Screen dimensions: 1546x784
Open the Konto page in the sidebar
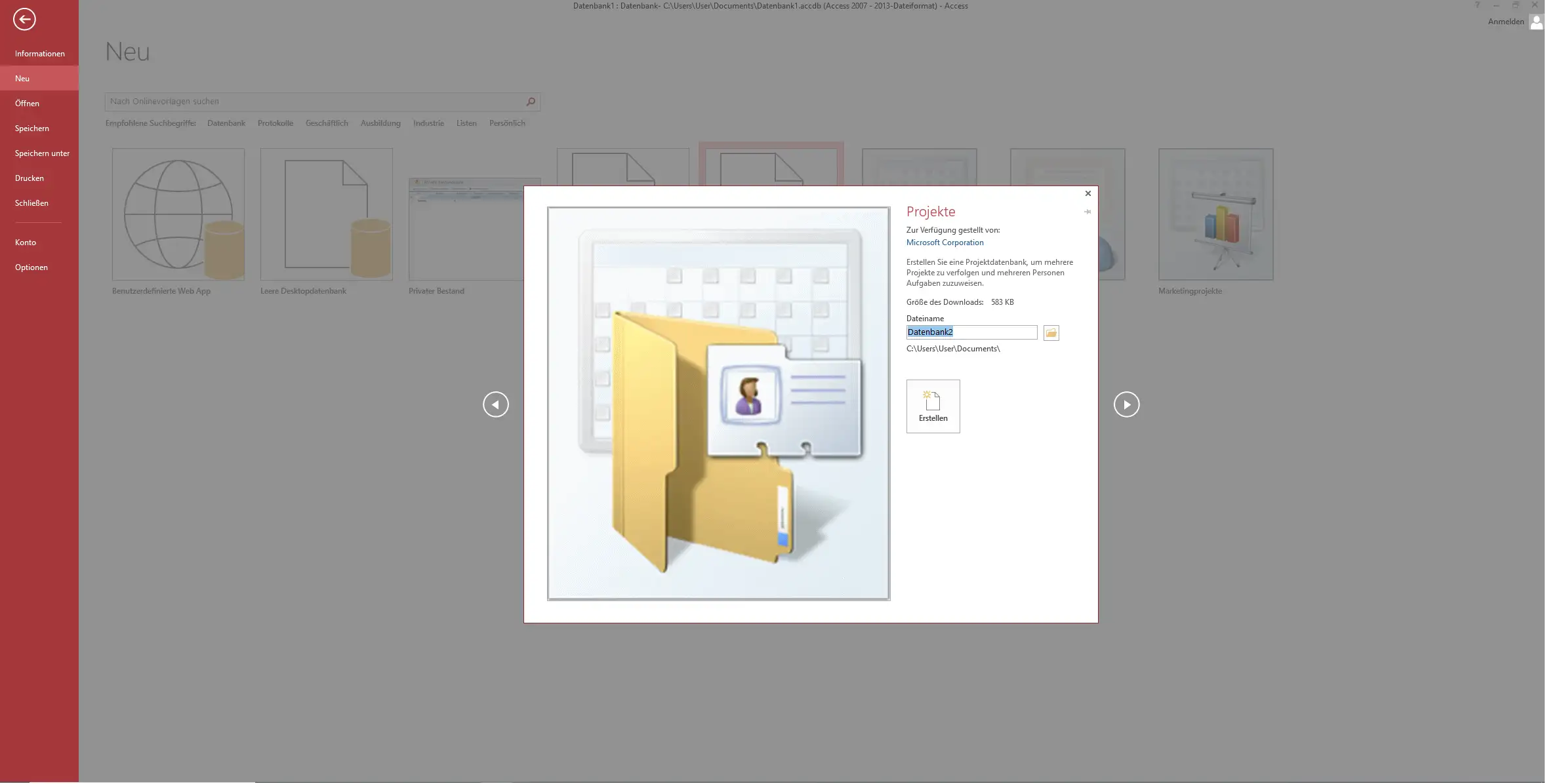coord(25,243)
